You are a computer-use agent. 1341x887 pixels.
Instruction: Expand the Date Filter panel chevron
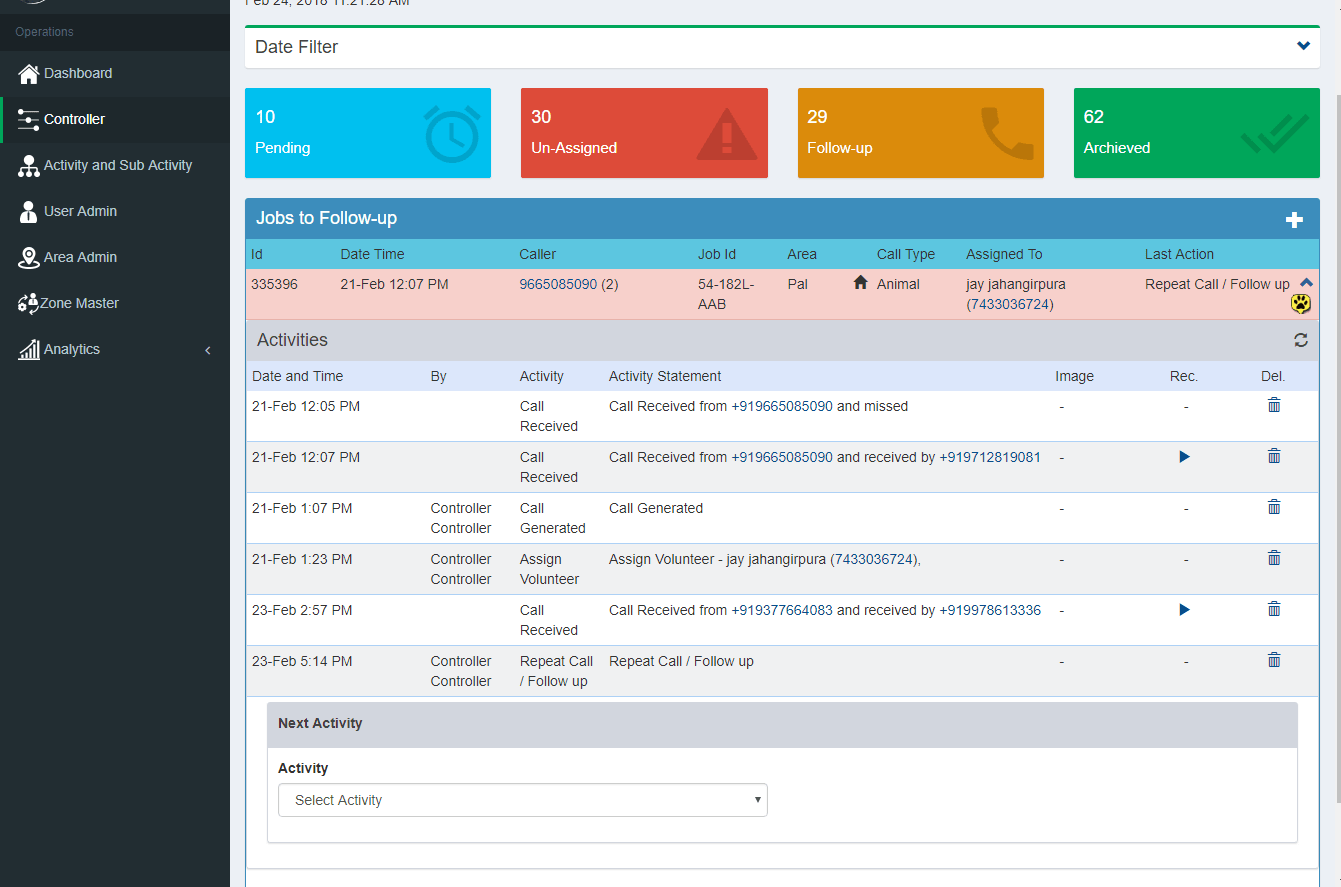pyautogui.click(x=1303, y=46)
